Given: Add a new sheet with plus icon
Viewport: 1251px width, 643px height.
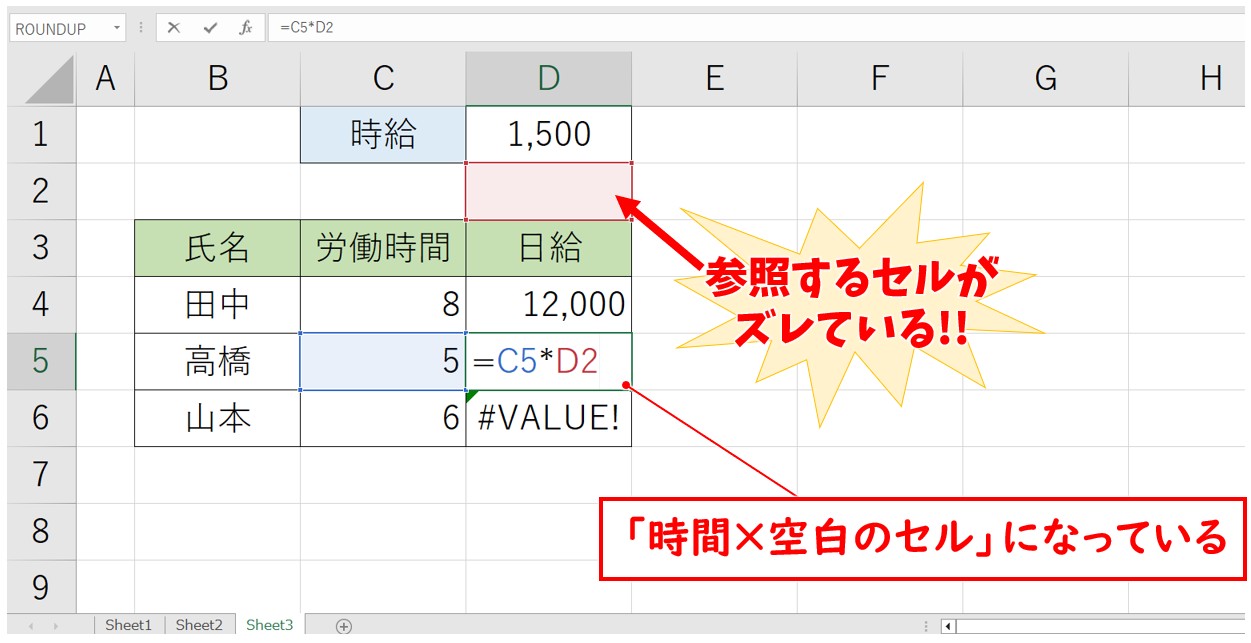Looking at the screenshot, I should (x=344, y=626).
